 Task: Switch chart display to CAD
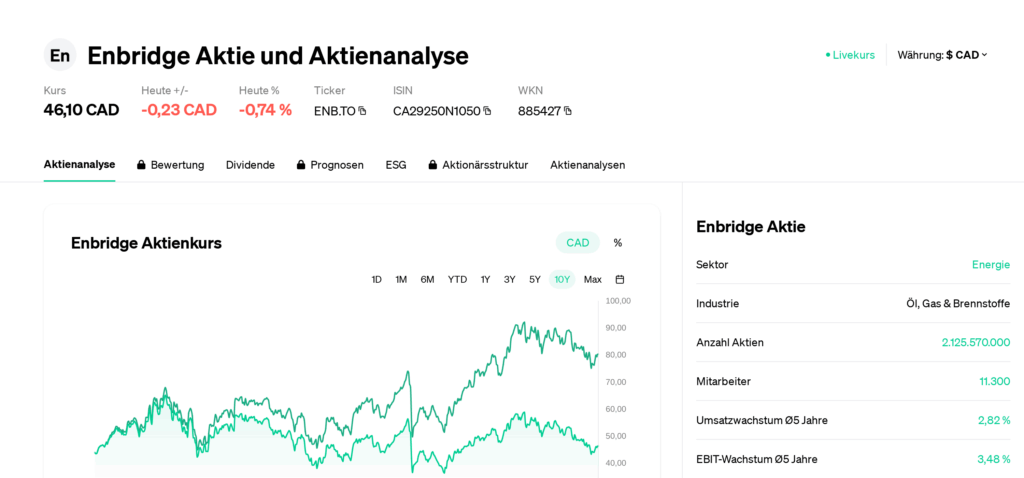point(577,243)
